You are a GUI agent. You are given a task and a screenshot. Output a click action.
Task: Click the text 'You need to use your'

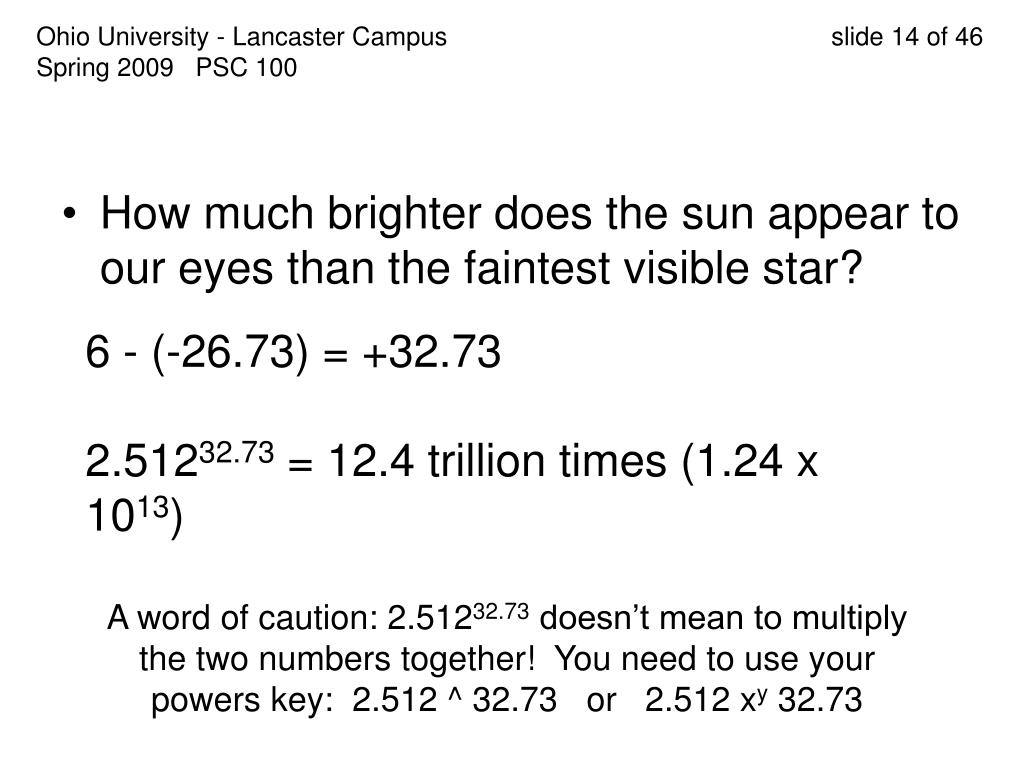click(715, 660)
